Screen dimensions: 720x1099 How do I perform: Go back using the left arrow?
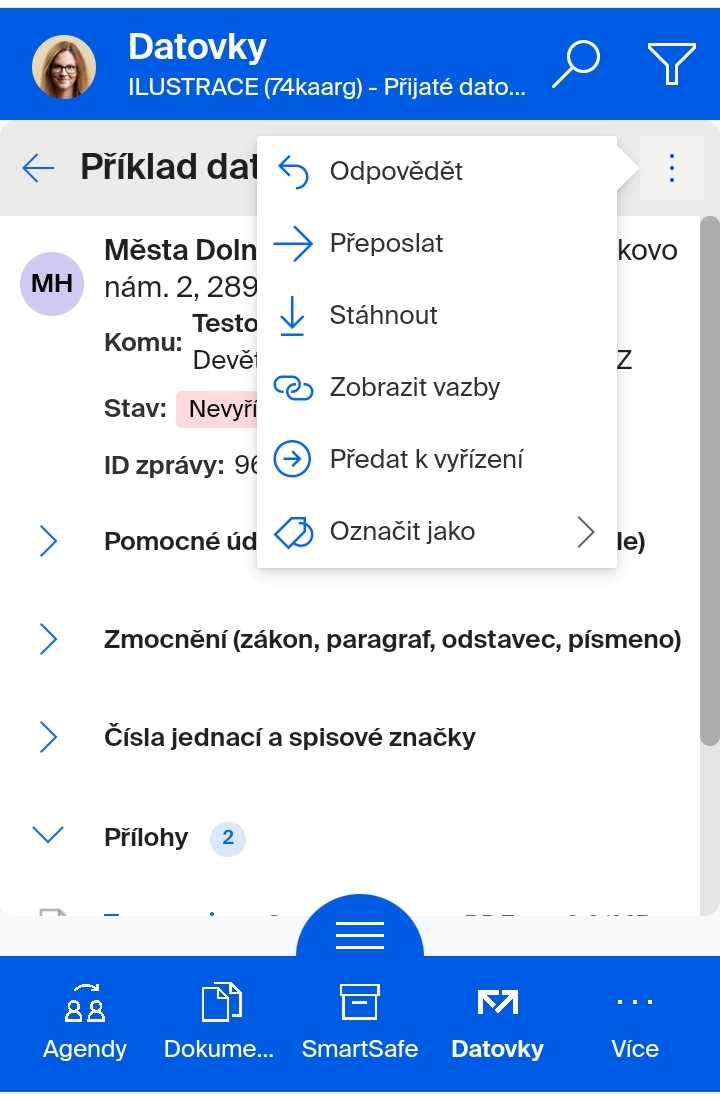(38, 168)
